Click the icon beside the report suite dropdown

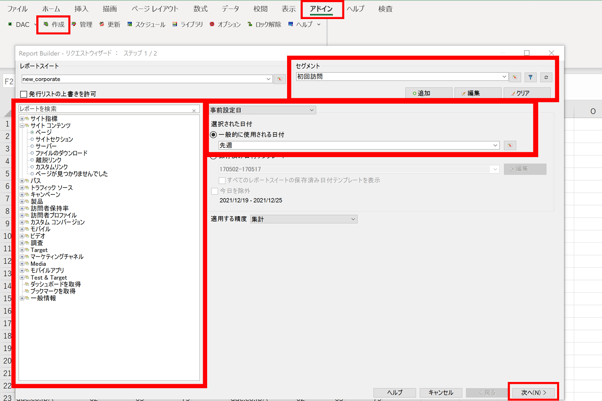pyautogui.click(x=280, y=79)
